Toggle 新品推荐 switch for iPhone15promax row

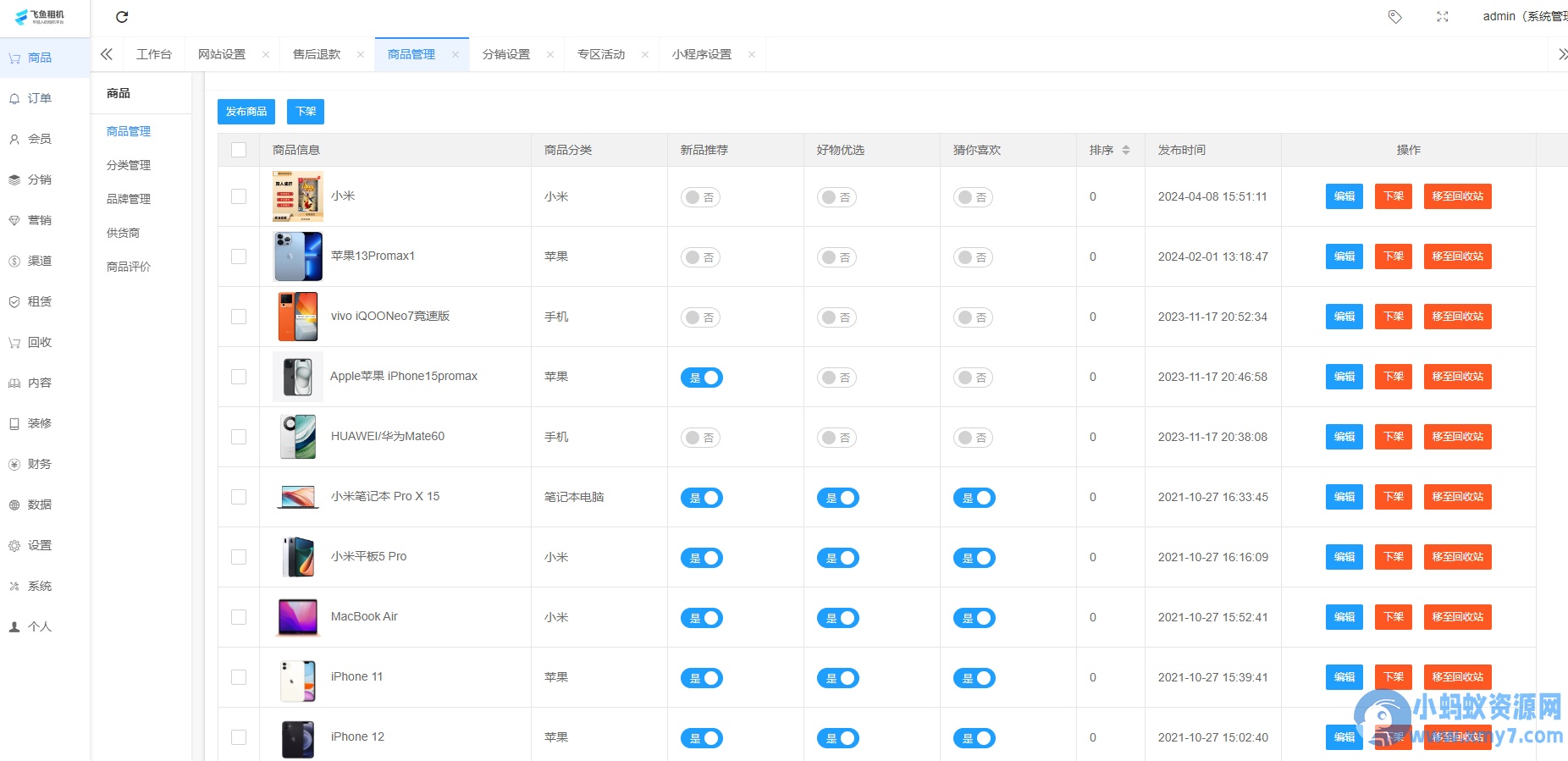pyautogui.click(x=701, y=378)
